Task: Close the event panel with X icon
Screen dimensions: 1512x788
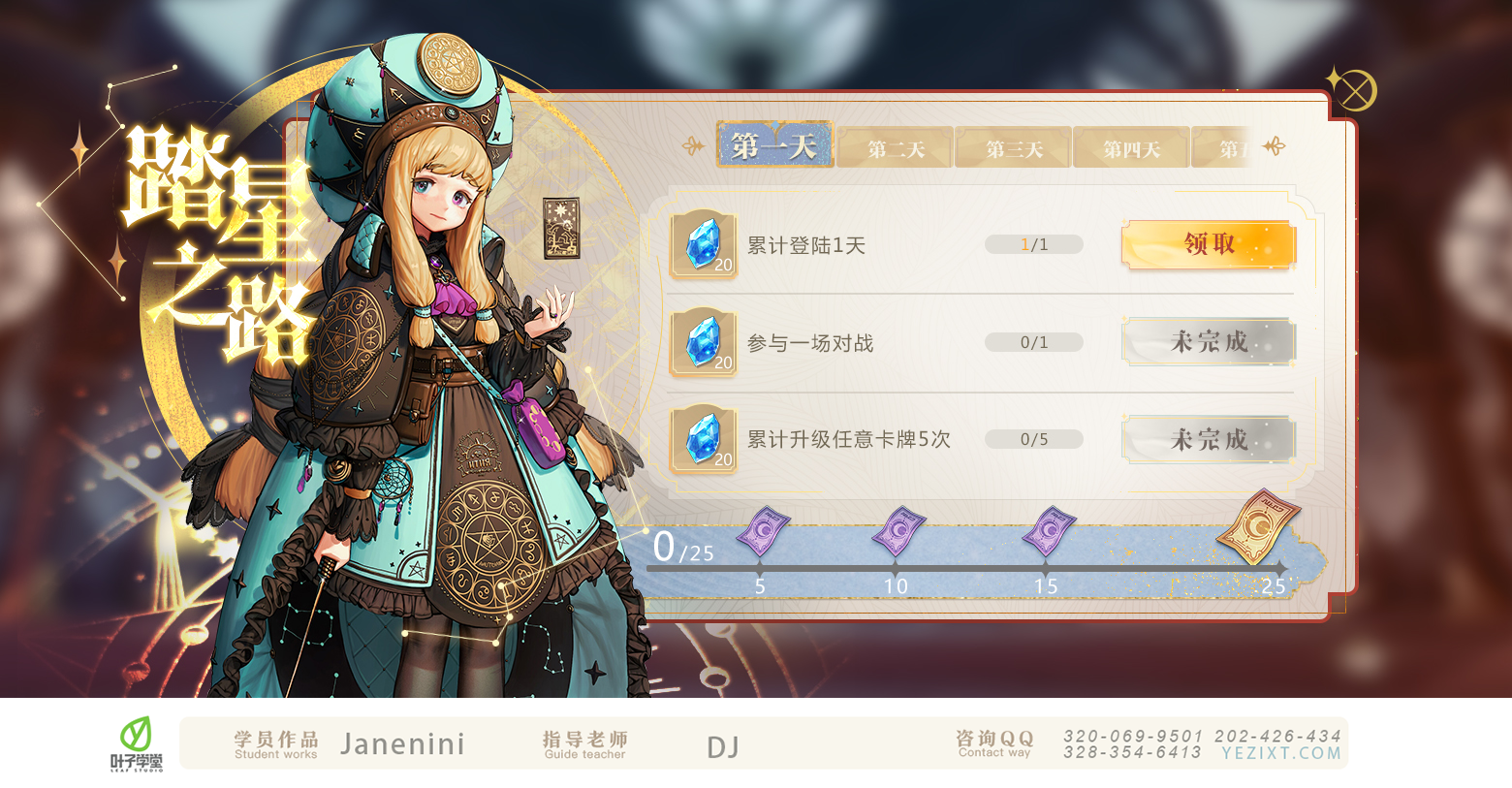Action: [x=1355, y=91]
